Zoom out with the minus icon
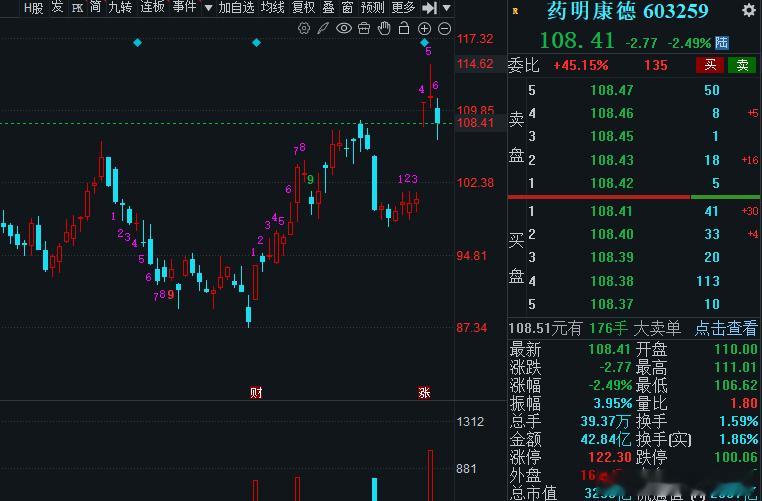Image resolution: width=762 pixels, height=501 pixels. click(445, 29)
